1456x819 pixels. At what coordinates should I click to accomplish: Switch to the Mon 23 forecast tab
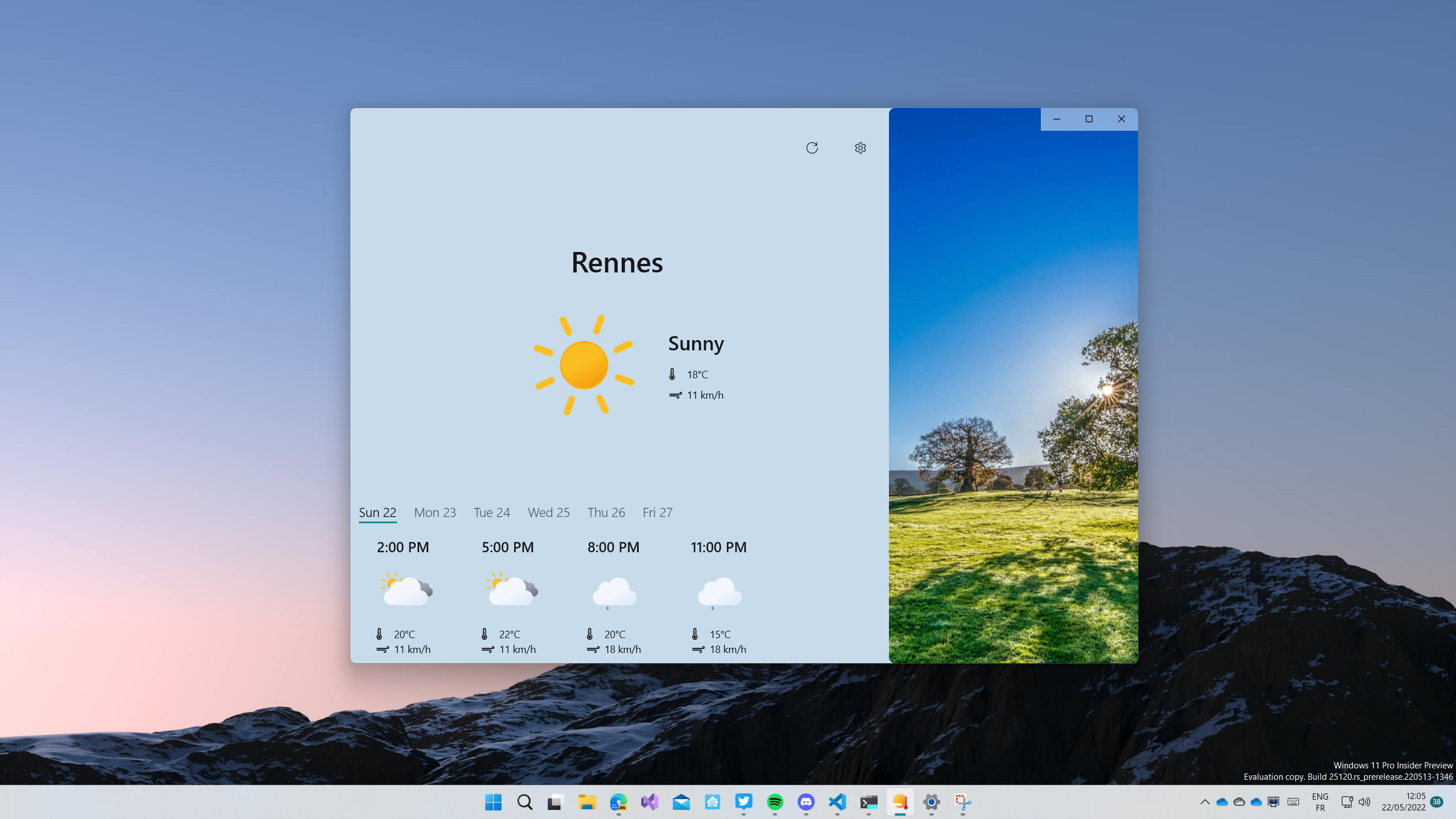pyautogui.click(x=435, y=512)
